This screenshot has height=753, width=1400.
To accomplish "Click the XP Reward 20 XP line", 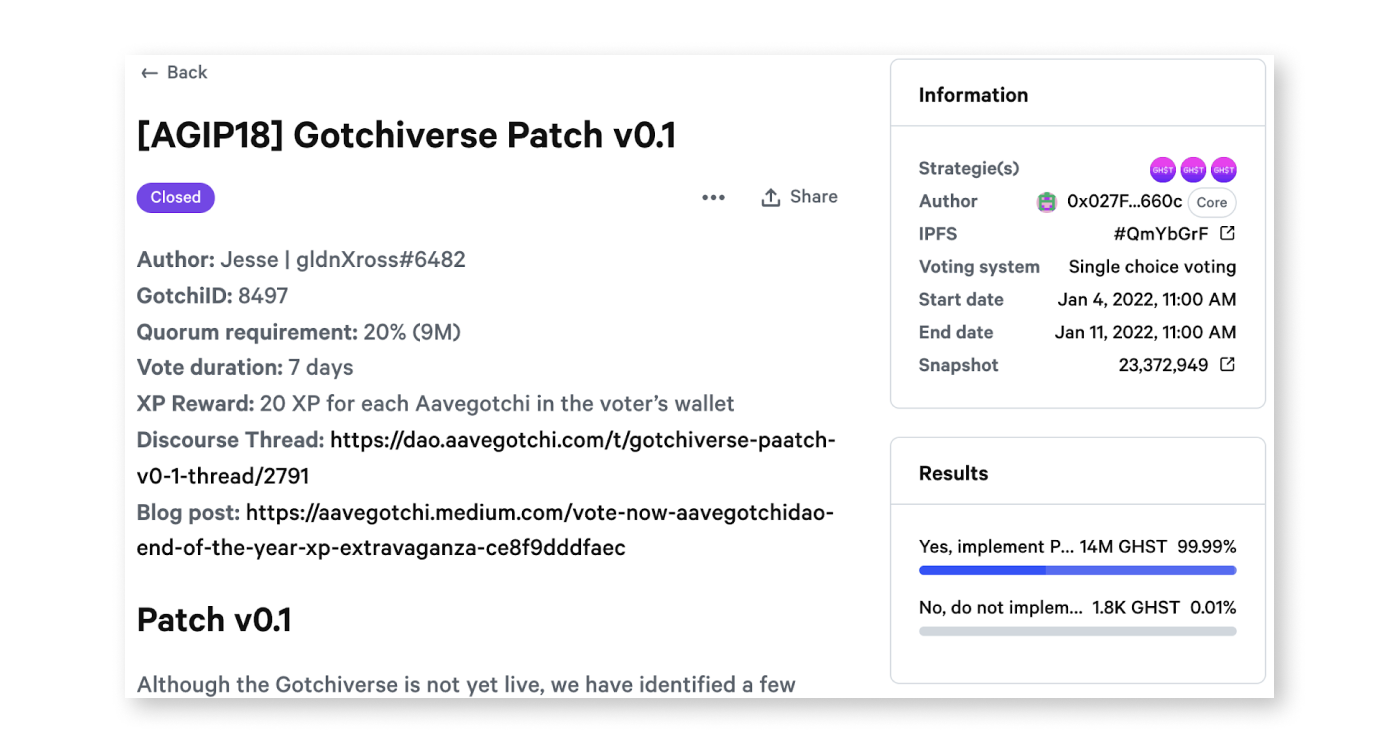I will point(436,404).
